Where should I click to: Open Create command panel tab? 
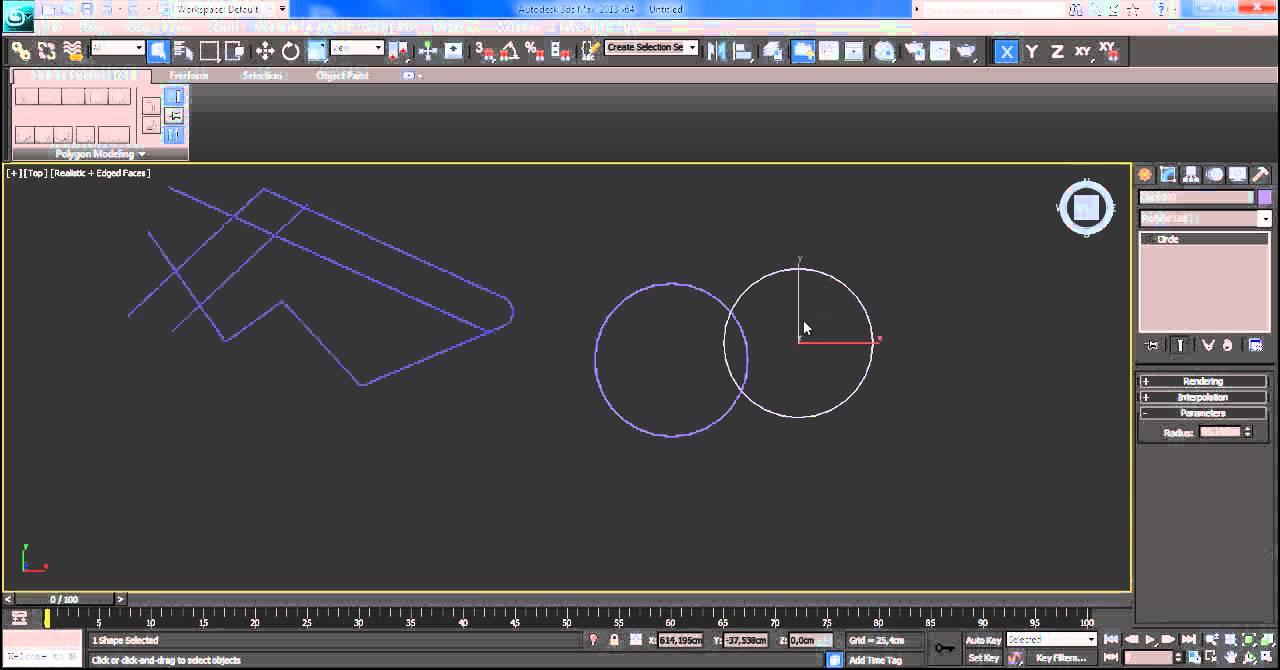coord(1145,175)
